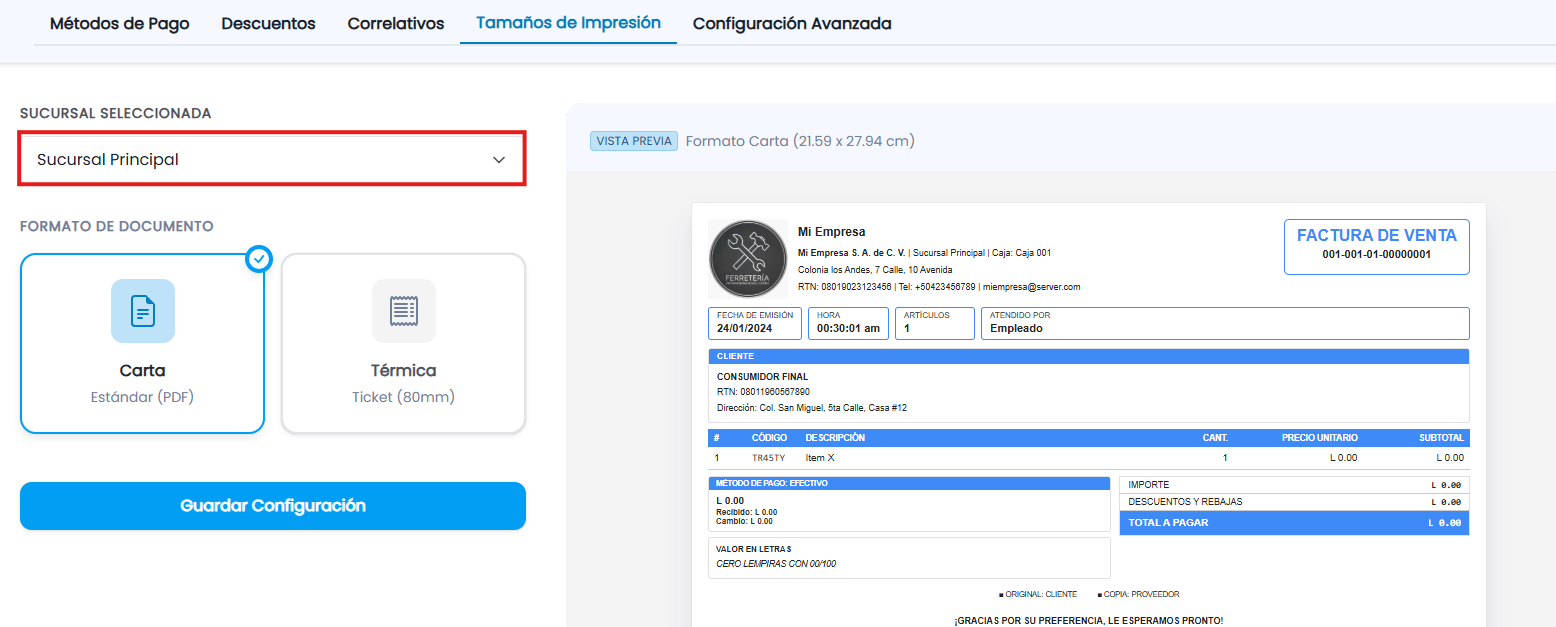1556x627 pixels.
Task: Click the client address Col. San Miguel line
Action: [x=812, y=408]
